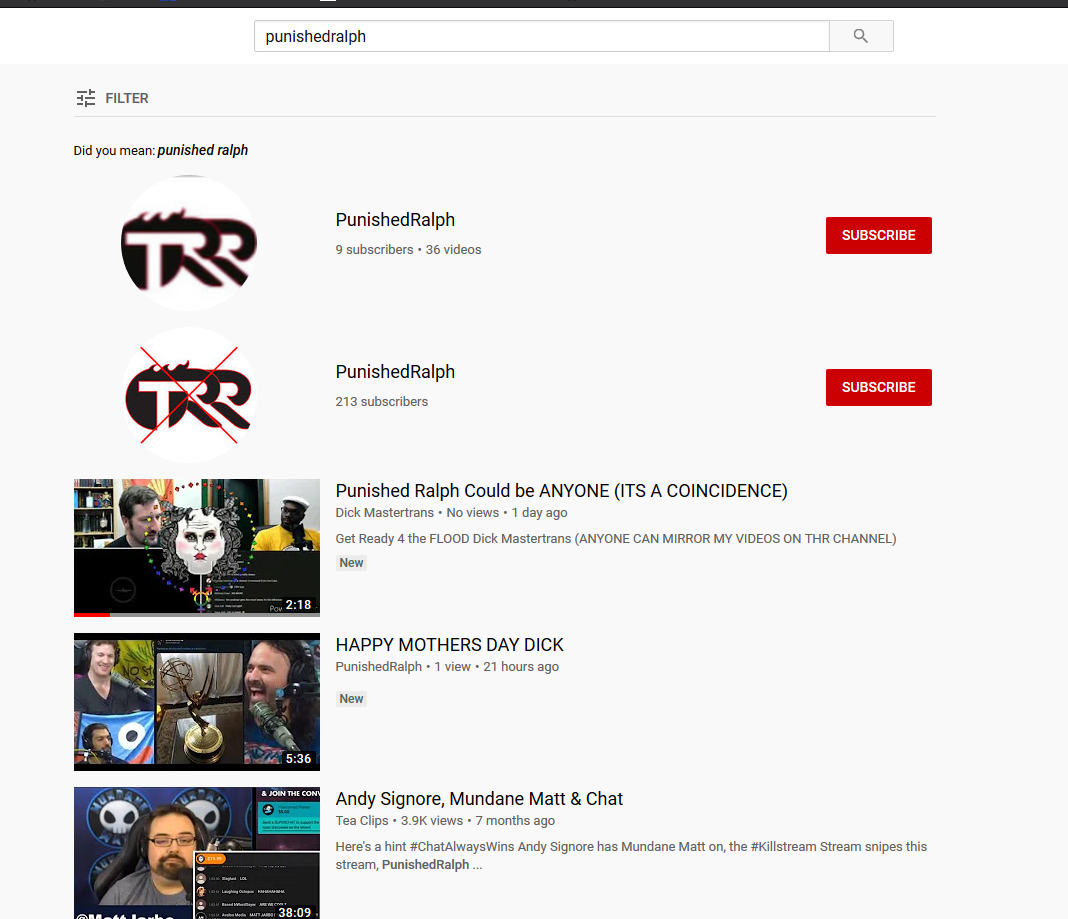This screenshot has height=919, width=1068.
Task: Open the TRR avatar with 9 subscribers
Action: click(189, 243)
